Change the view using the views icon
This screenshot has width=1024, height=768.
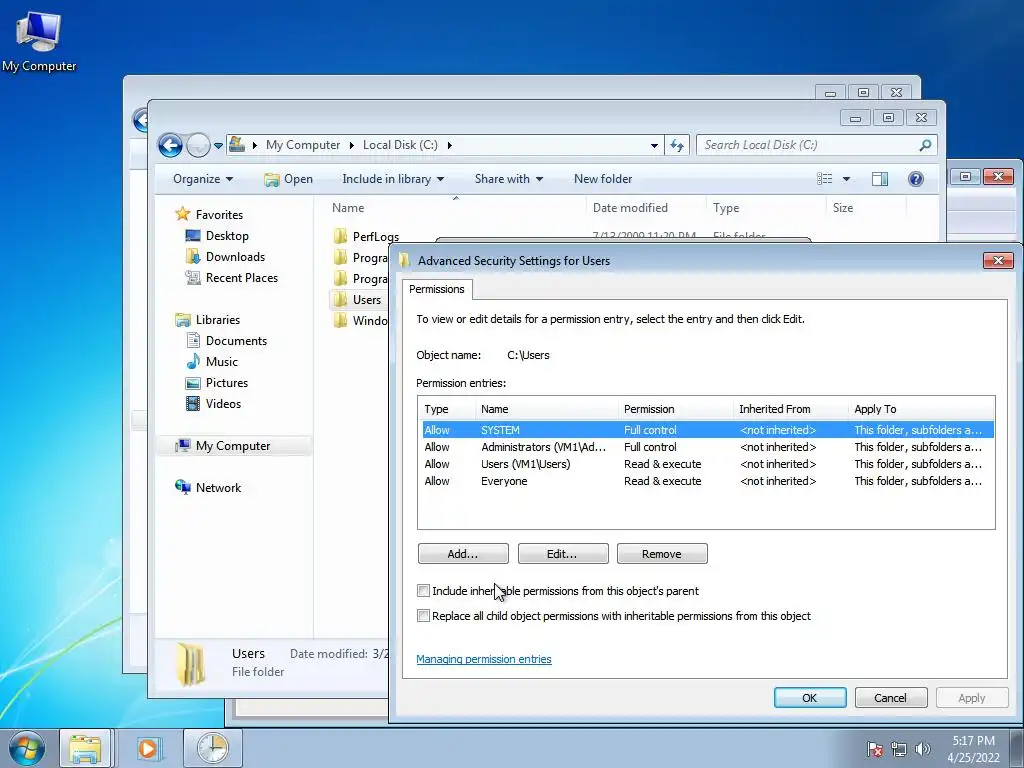click(x=825, y=179)
